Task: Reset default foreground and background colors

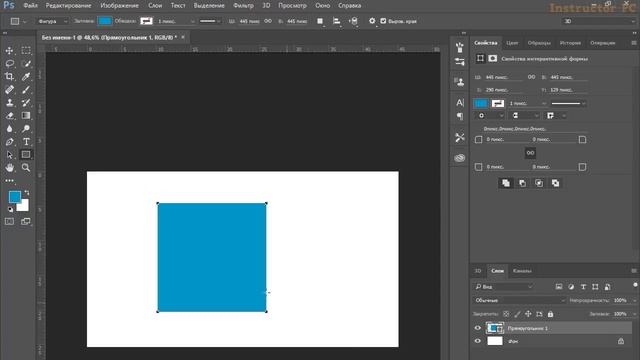Action: (10, 209)
